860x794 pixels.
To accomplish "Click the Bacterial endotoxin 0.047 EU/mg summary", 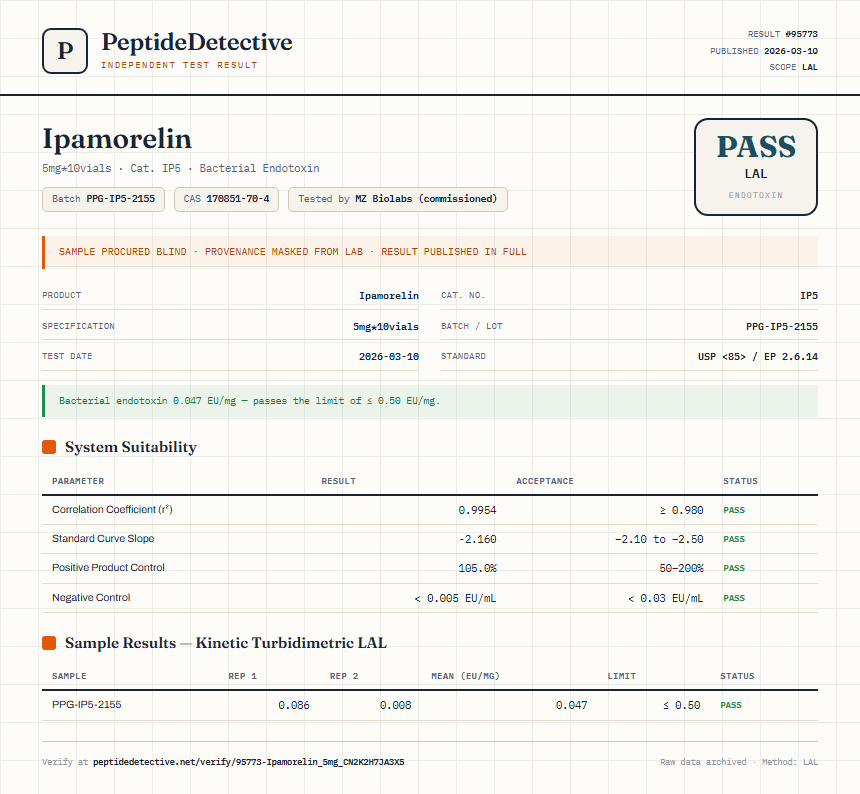I will [430, 401].
